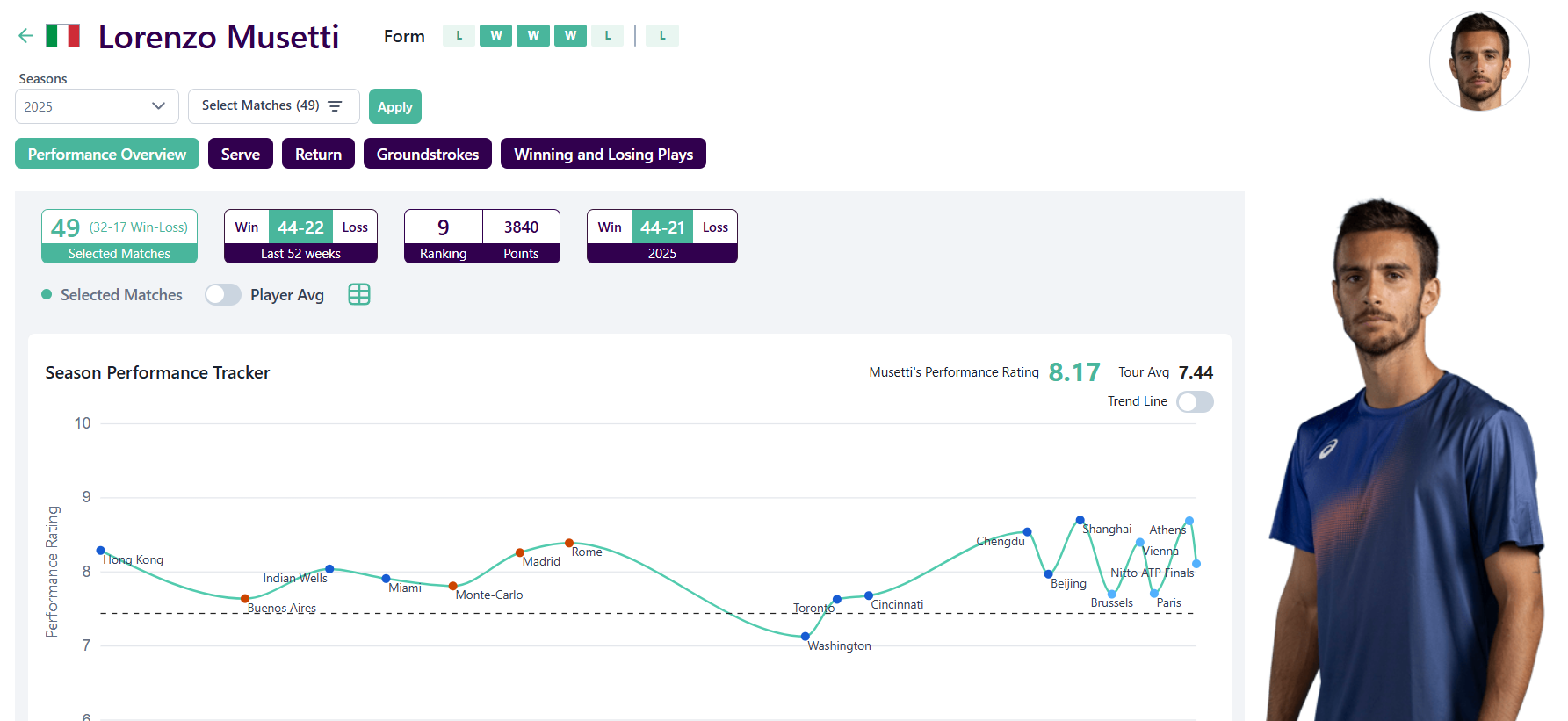
Task: Click the last L form badge
Action: (x=662, y=36)
